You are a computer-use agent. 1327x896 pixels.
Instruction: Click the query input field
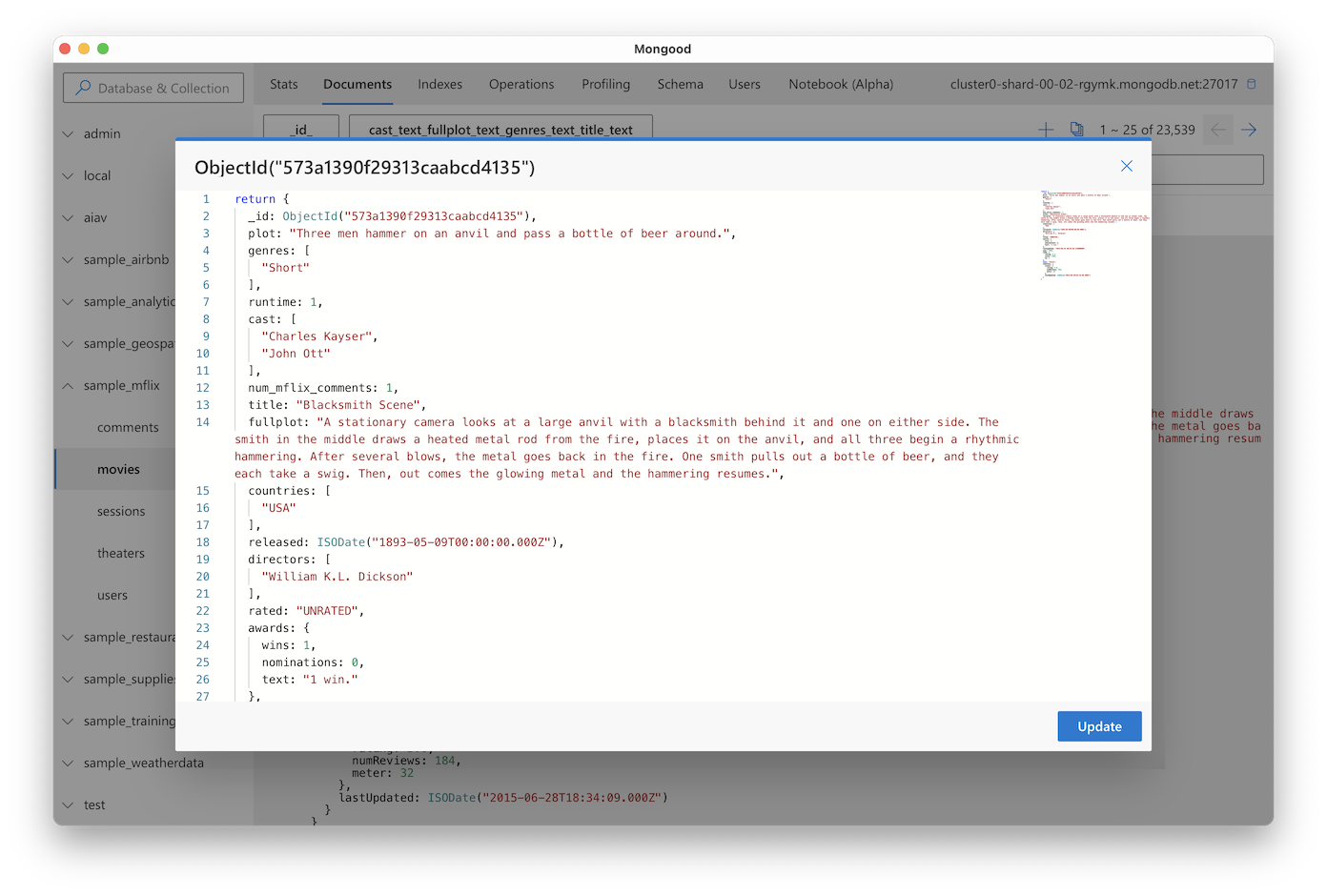[1207, 170]
